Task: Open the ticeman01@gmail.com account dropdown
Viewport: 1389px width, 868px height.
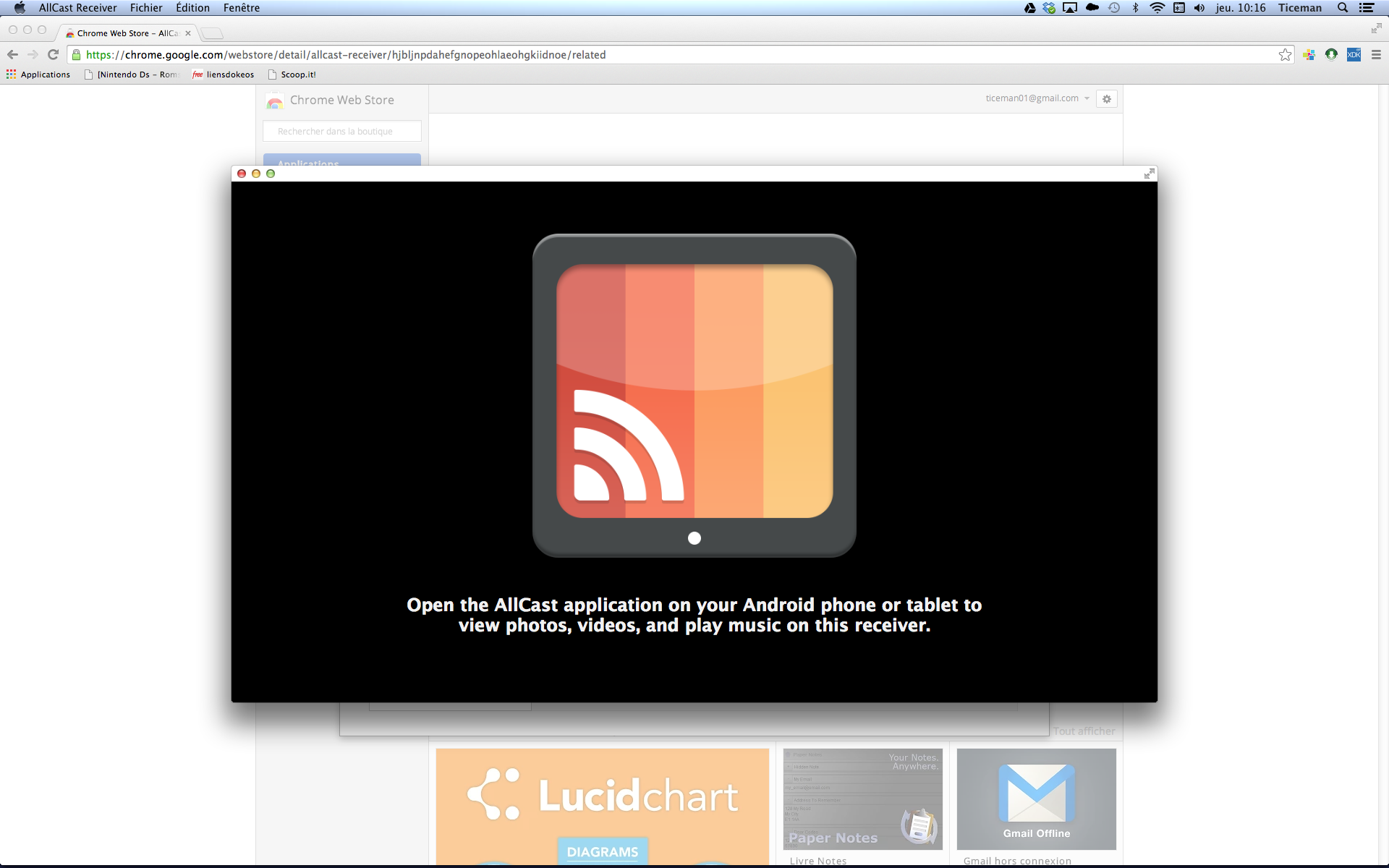Action: tap(1037, 98)
